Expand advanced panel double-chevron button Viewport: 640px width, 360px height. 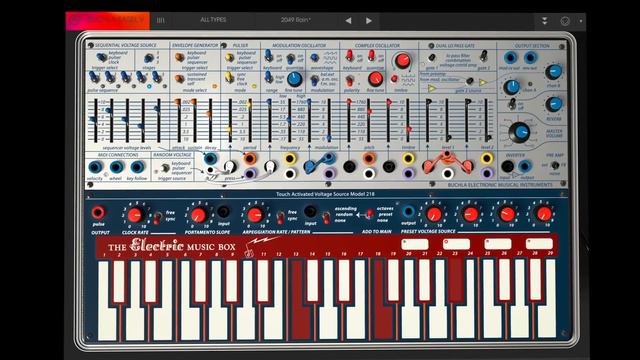tap(544, 21)
